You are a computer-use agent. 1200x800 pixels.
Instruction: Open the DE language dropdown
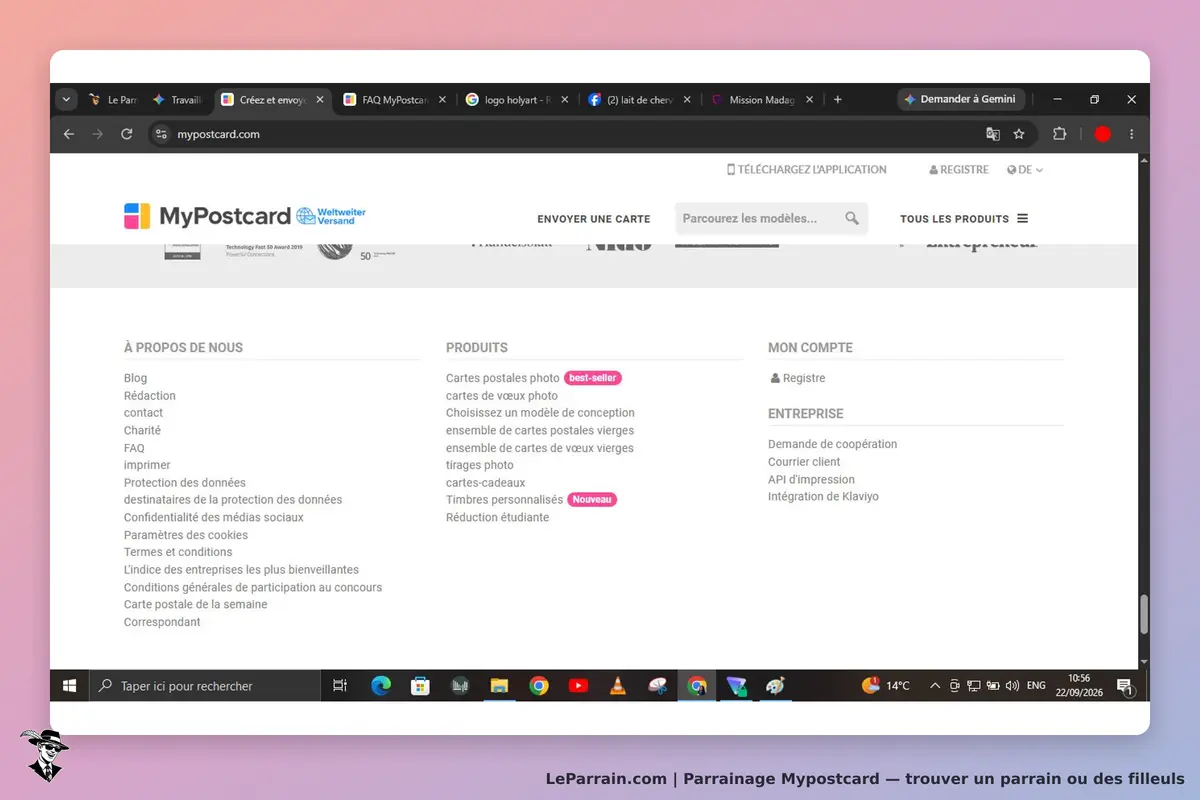(x=1025, y=170)
